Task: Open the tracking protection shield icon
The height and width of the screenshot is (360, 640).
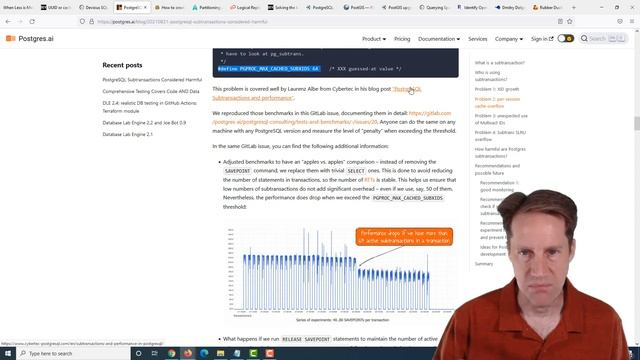Action: (82, 22)
